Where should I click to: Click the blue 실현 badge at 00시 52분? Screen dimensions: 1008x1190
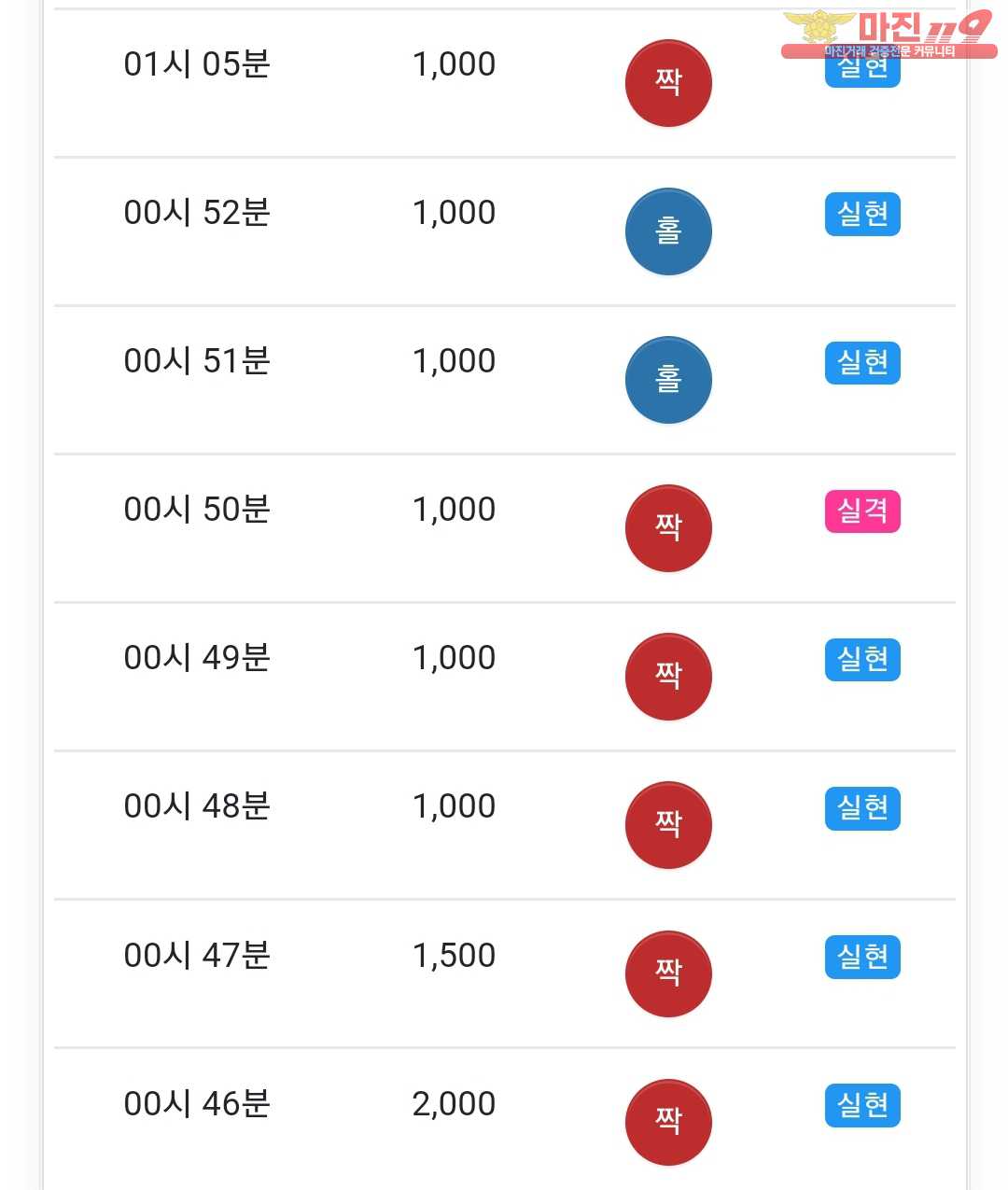862,214
